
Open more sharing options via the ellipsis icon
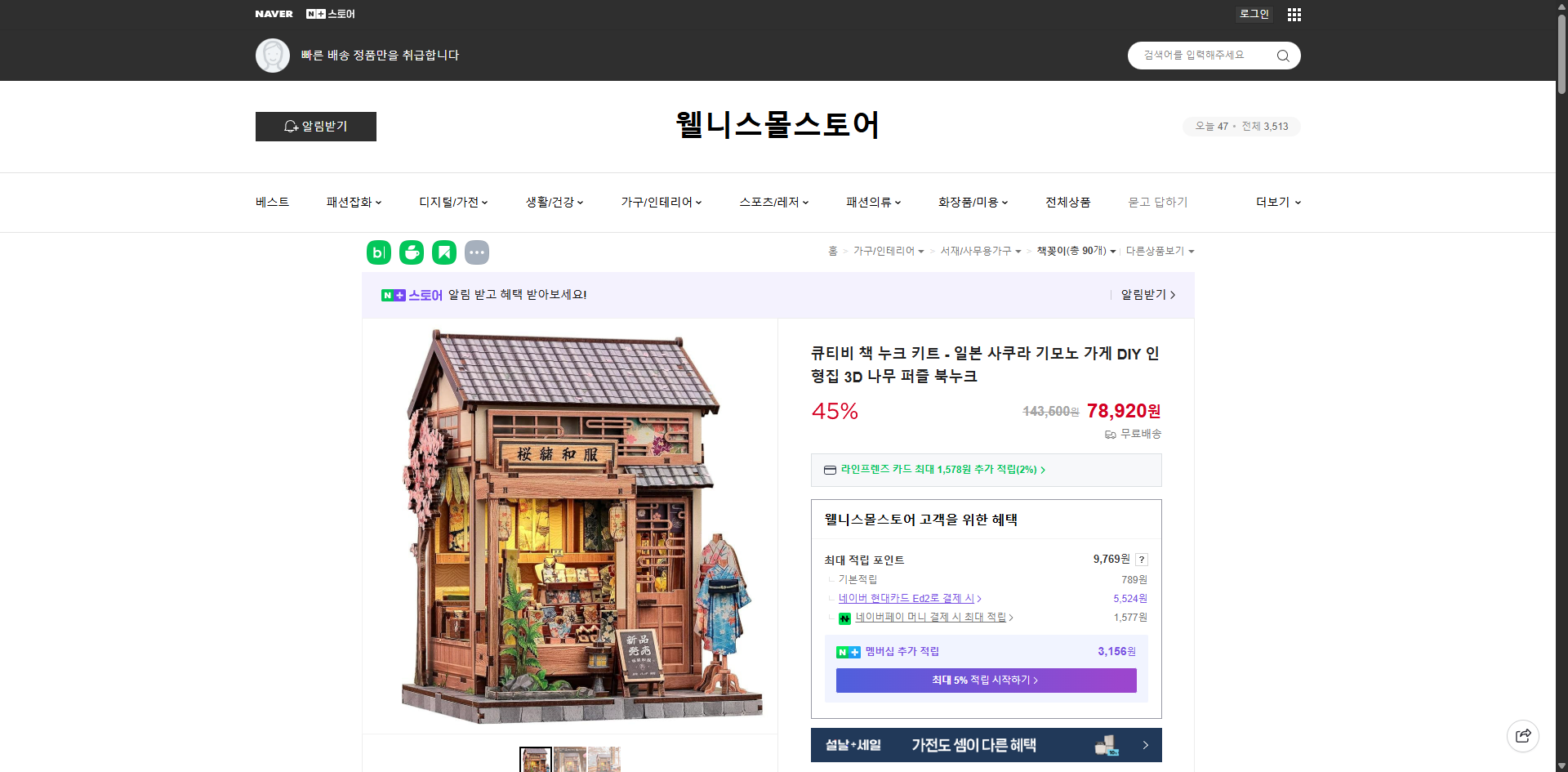click(x=477, y=252)
